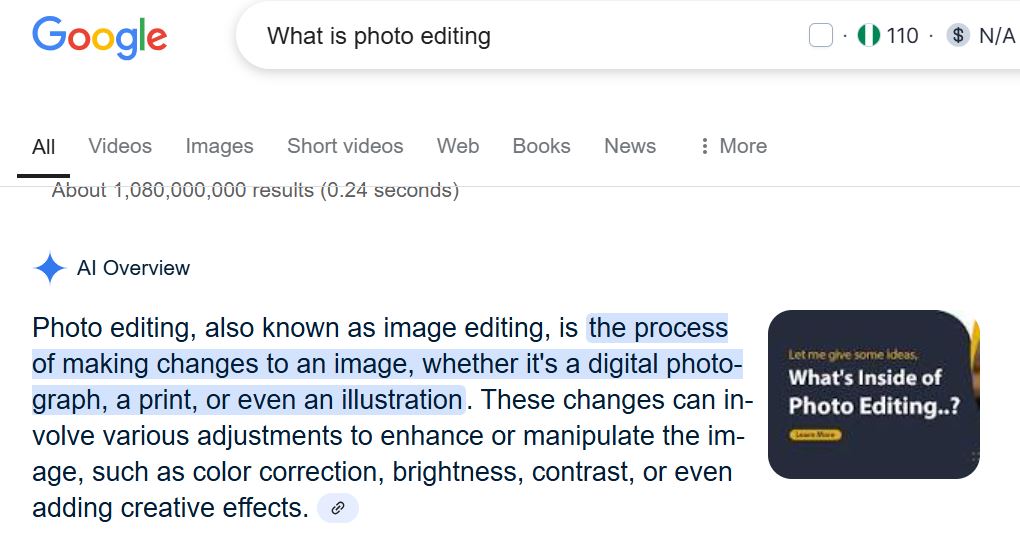Click the Google logo
Viewport: 1020px width, 548px height.
point(99,37)
